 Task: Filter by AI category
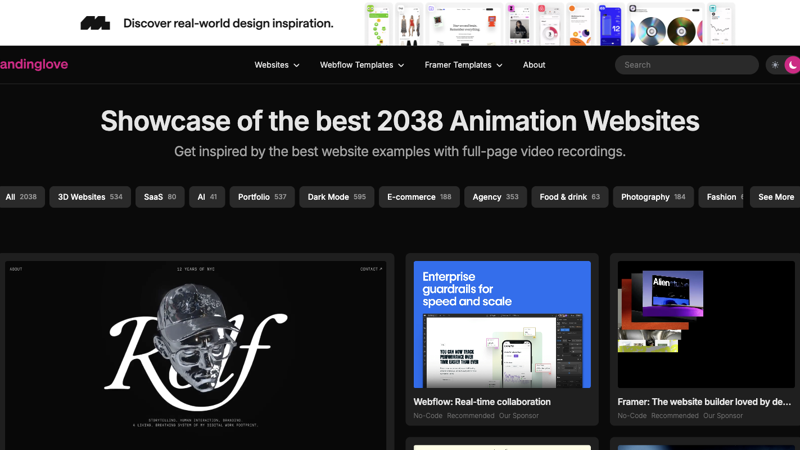tap(207, 197)
